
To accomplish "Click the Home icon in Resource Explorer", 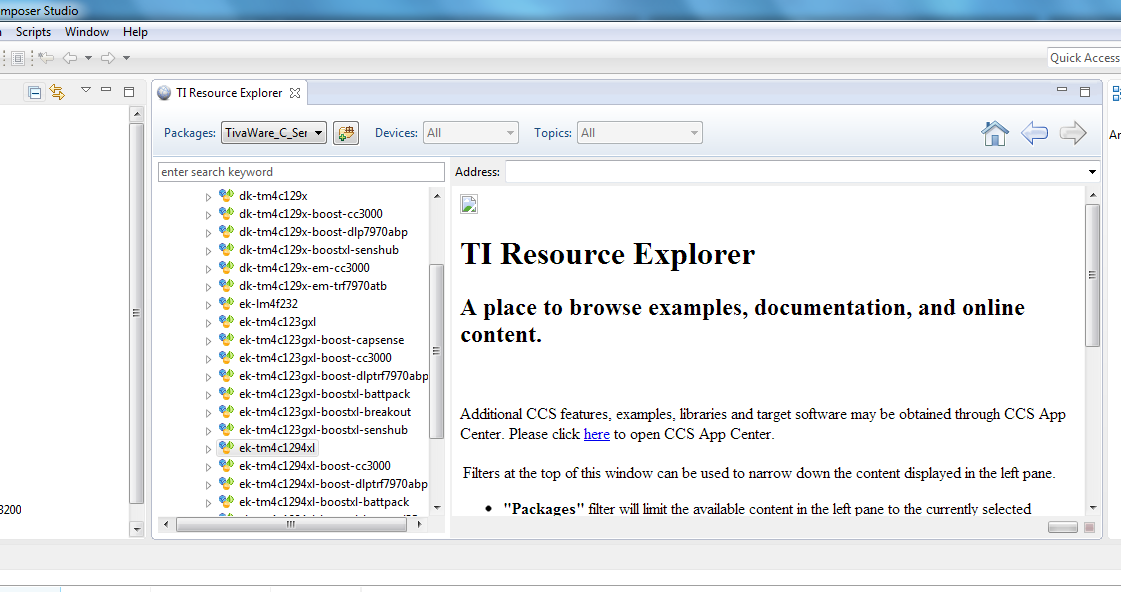I will pos(994,133).
